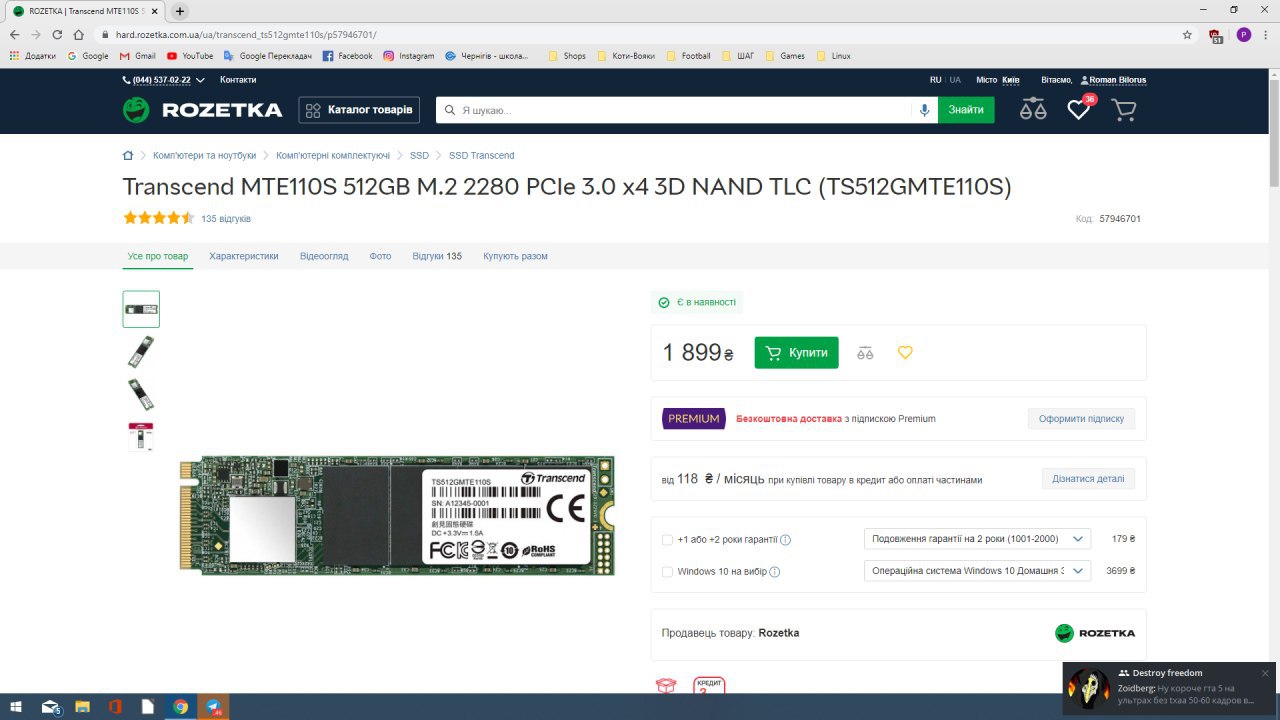The width and height of the screenshot is (1280, 720).
Task: Switch to Купують разом tab
Action: pyautogui.click(x=515, y=256)
